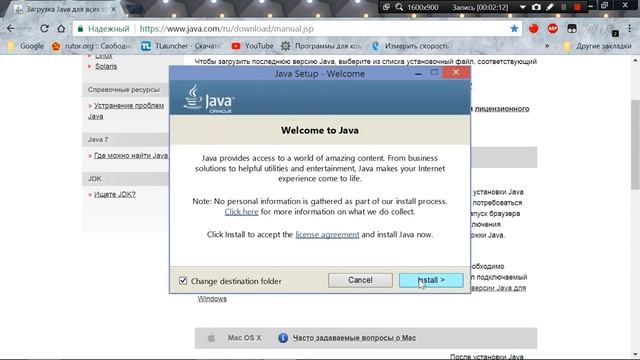Take a screenshot with the recorder camera icon
This screenshot has width=640, height=360.
coord(536,7)
